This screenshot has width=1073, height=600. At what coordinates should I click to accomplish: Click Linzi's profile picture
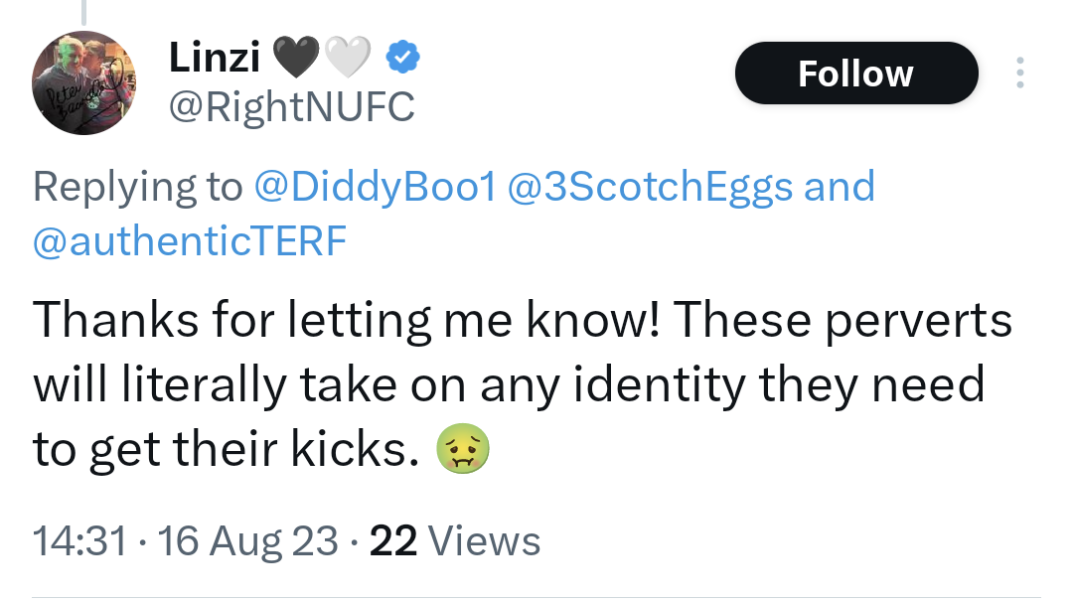coord(85,83)
